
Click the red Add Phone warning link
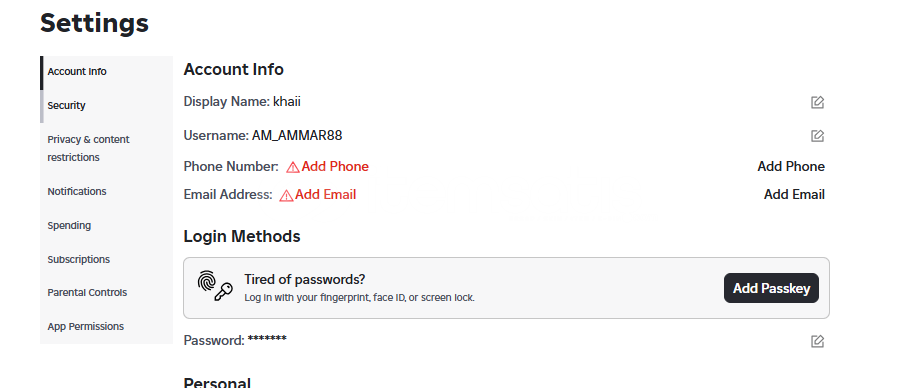coord(335,167)
